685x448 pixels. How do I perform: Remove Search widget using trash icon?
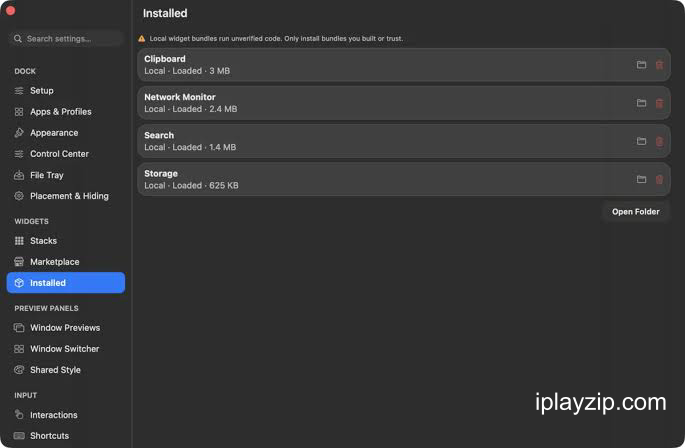point(659,141)
